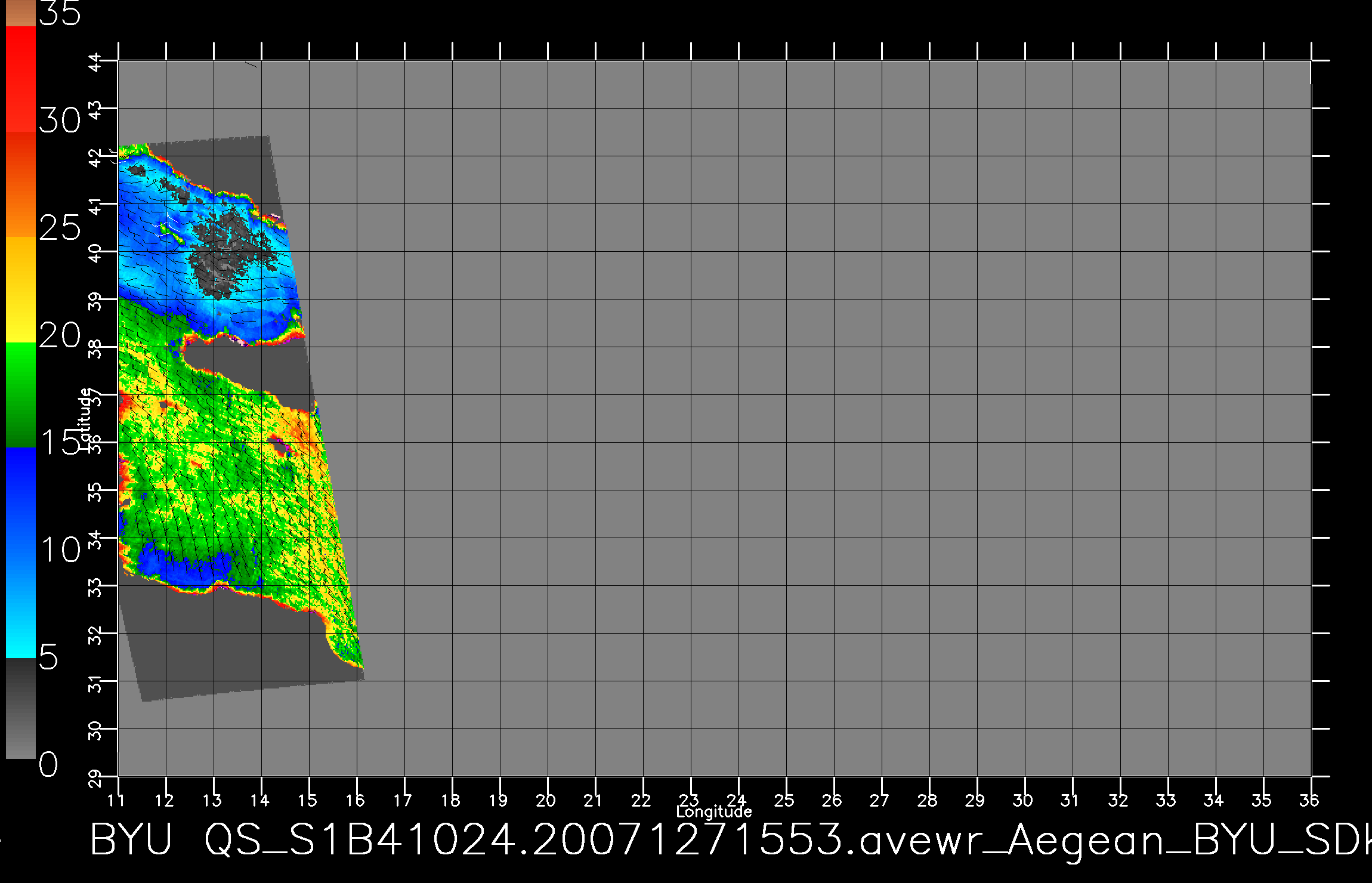Click latitude axis tick label 32

(95, 635)
